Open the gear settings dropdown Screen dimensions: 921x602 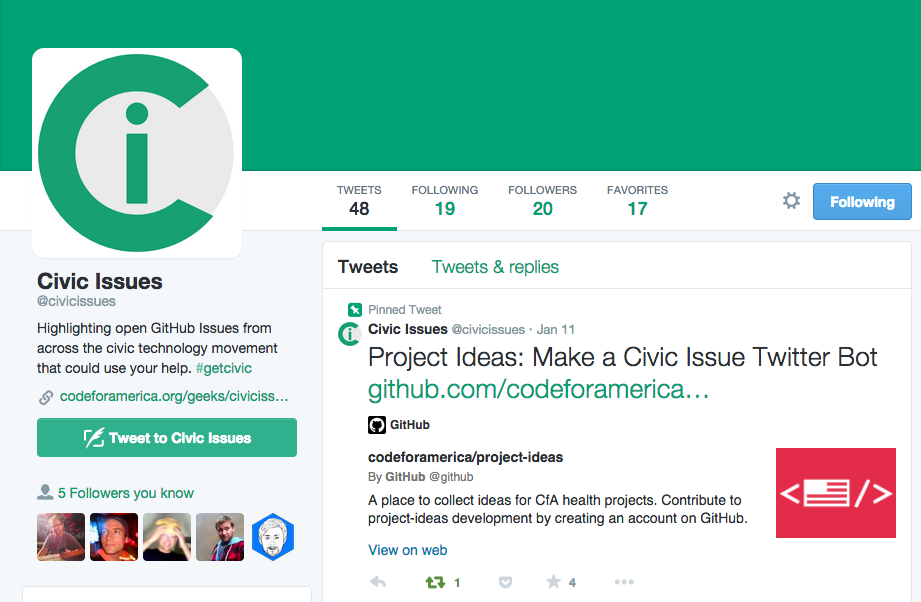click(791, 201)
